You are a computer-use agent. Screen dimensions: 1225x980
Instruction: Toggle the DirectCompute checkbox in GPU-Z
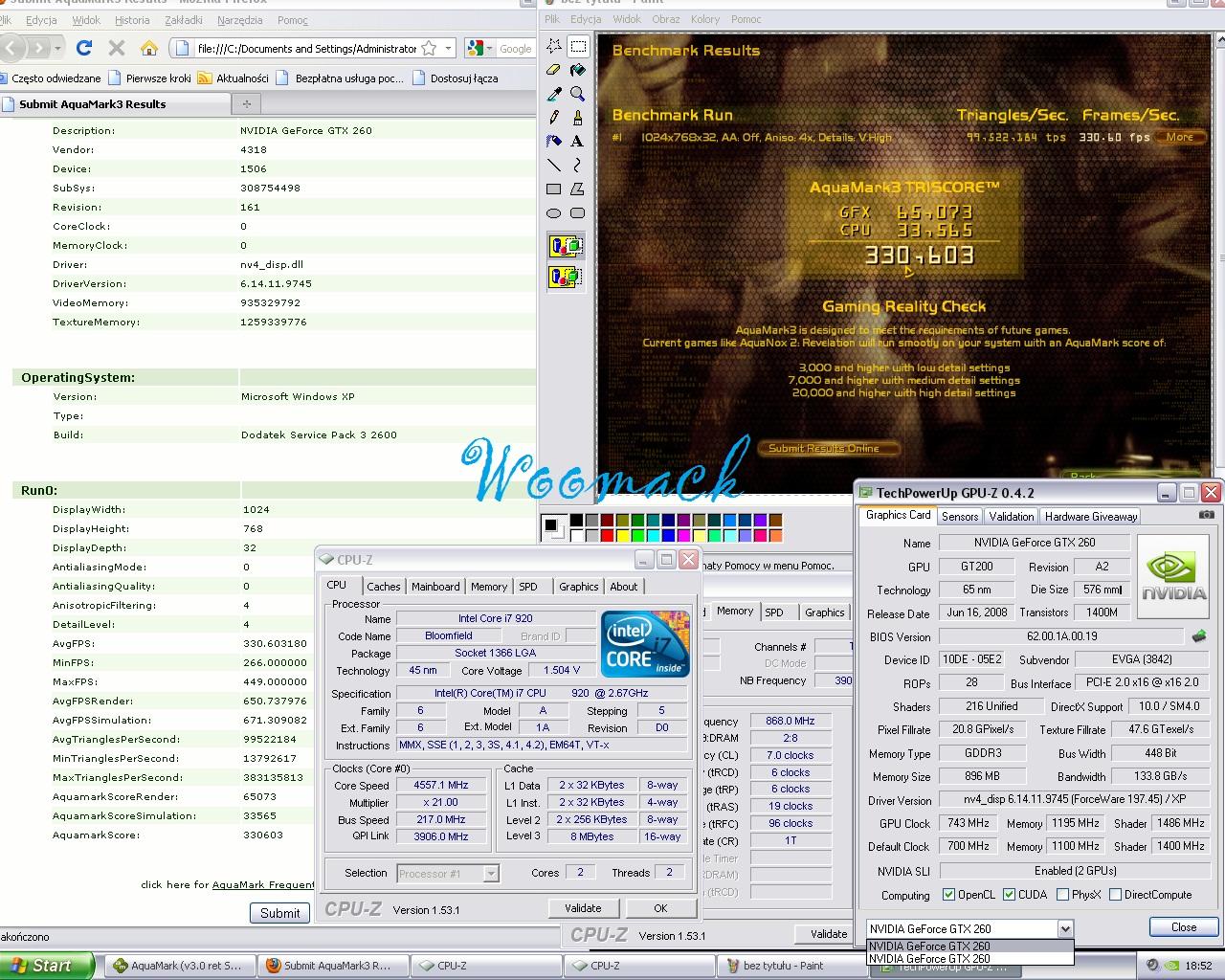click(1115, 895)
